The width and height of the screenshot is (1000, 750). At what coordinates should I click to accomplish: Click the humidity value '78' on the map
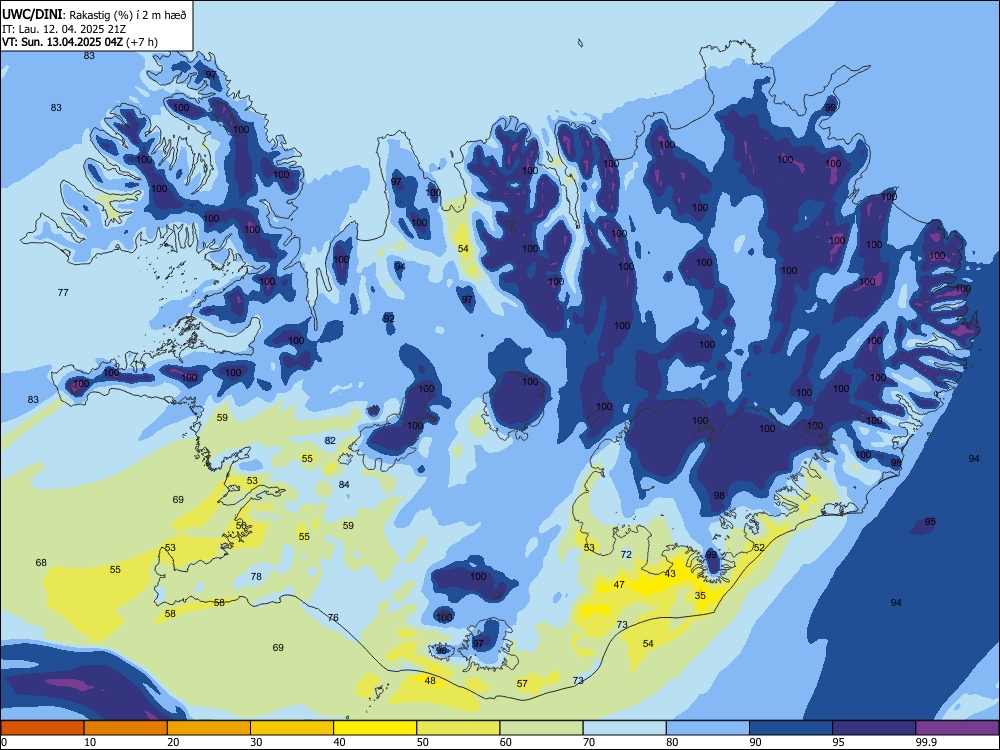256,577
